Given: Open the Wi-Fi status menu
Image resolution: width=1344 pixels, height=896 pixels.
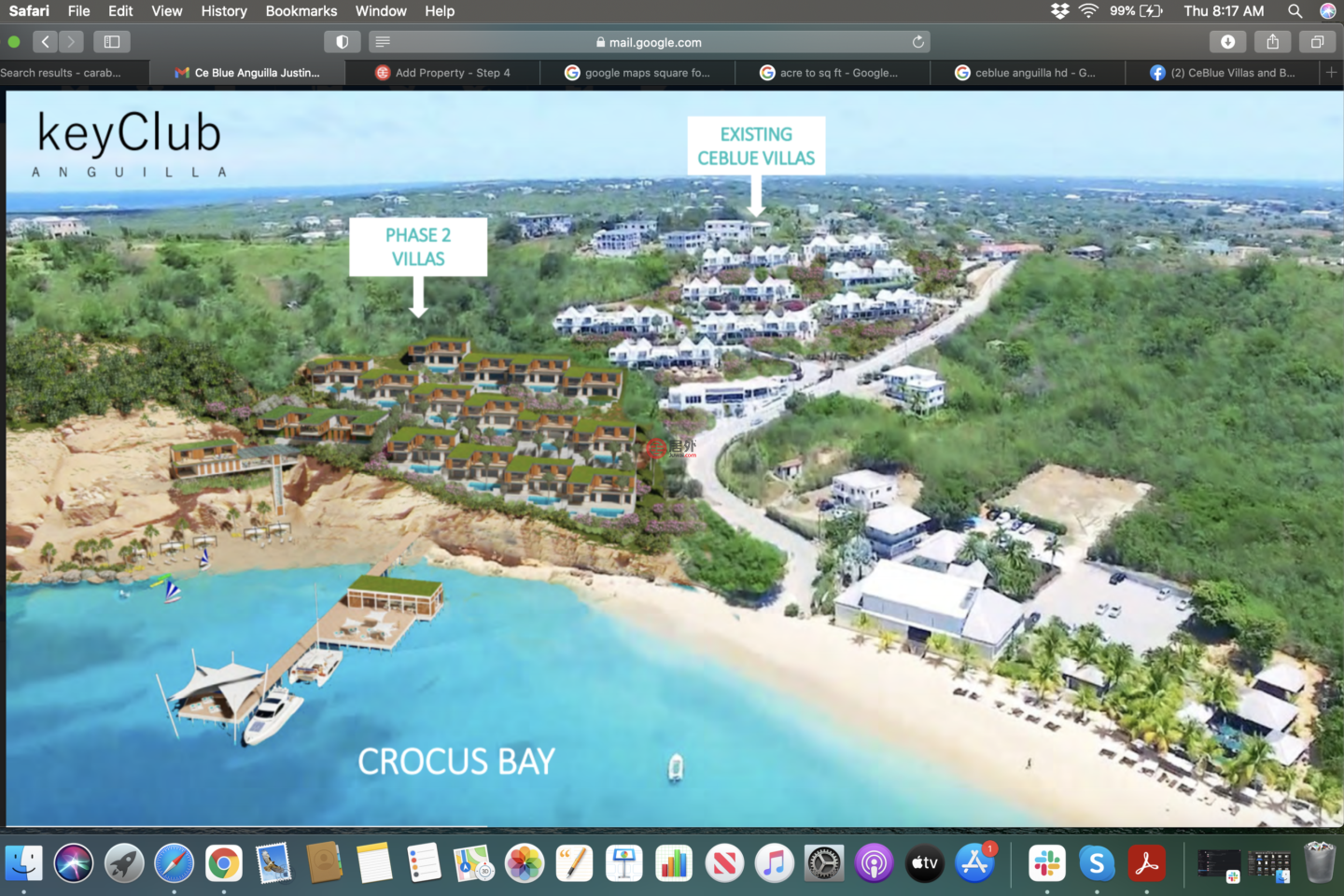Looking at the screenshot, I should coord(1088,11).
